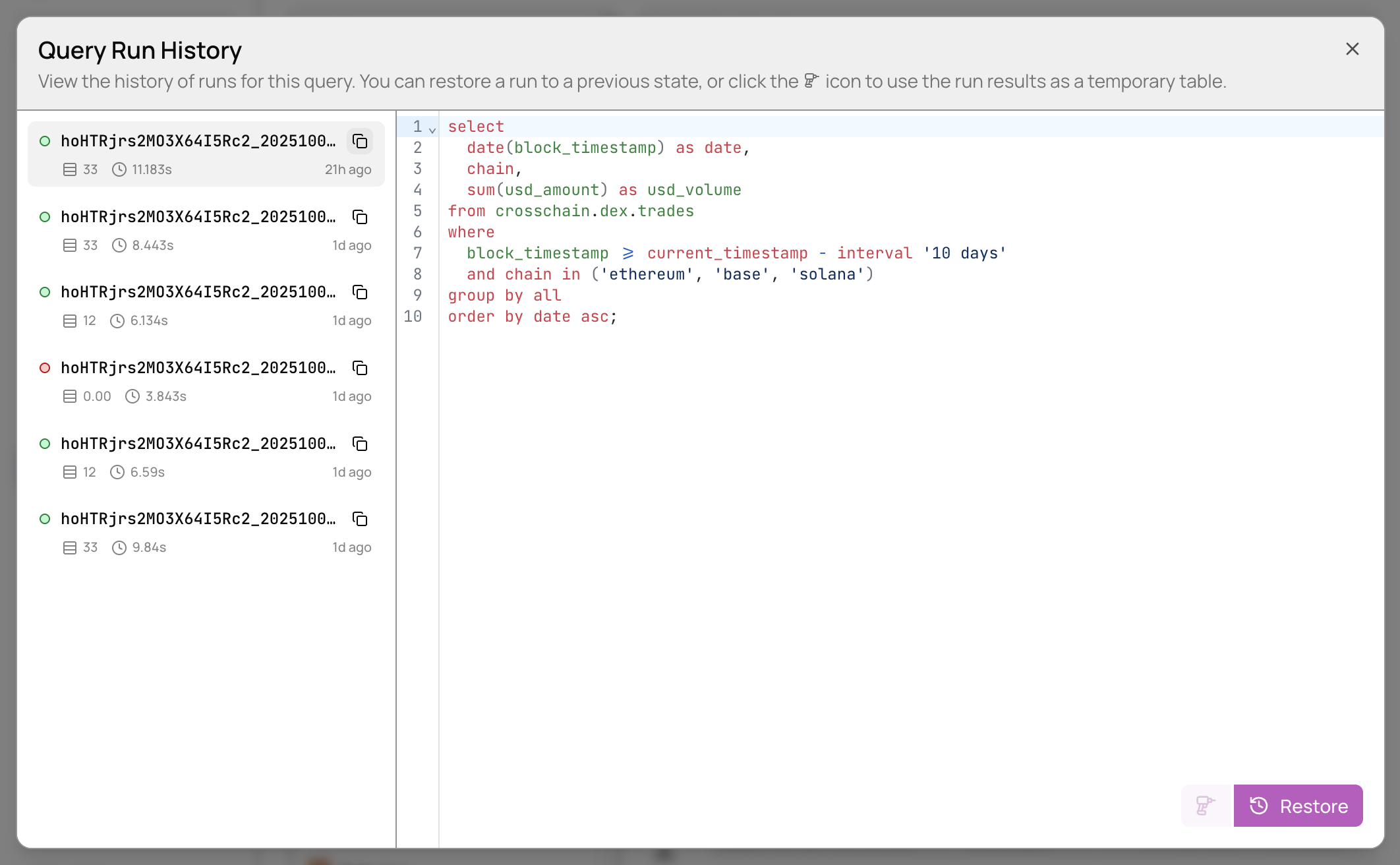The width and height of the screenshot is (1400, 865).
Task: Use run results as temporary table
Action: point(1206,806)
